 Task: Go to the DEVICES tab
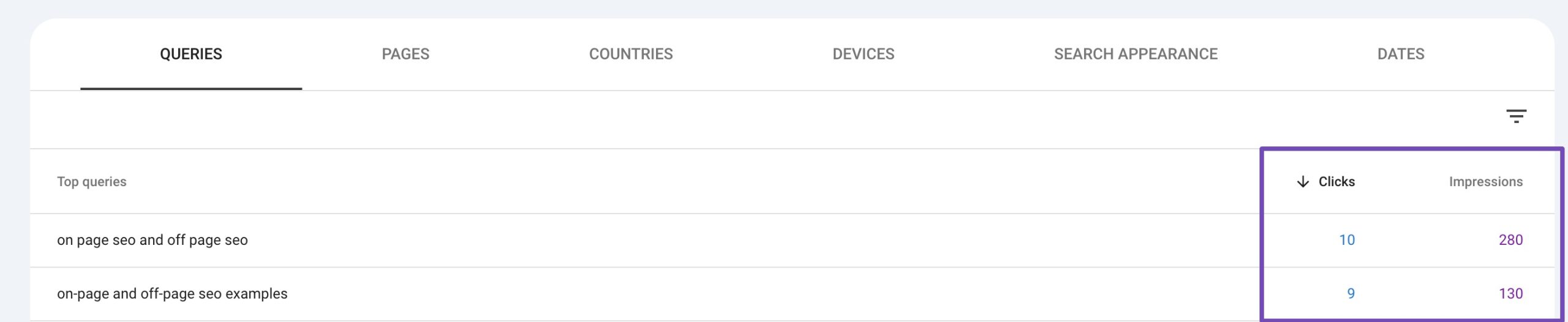click(863, 54)
